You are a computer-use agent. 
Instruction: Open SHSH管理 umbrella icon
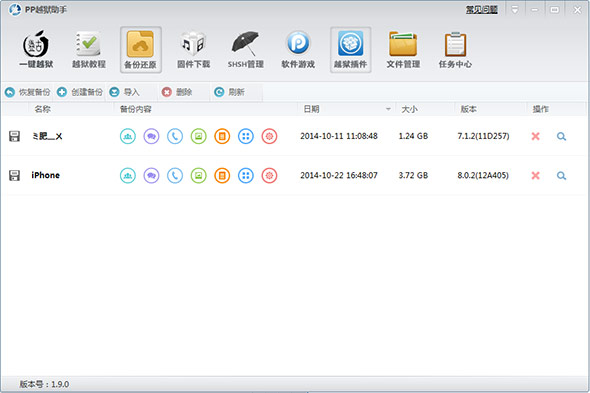coord(245,50)
